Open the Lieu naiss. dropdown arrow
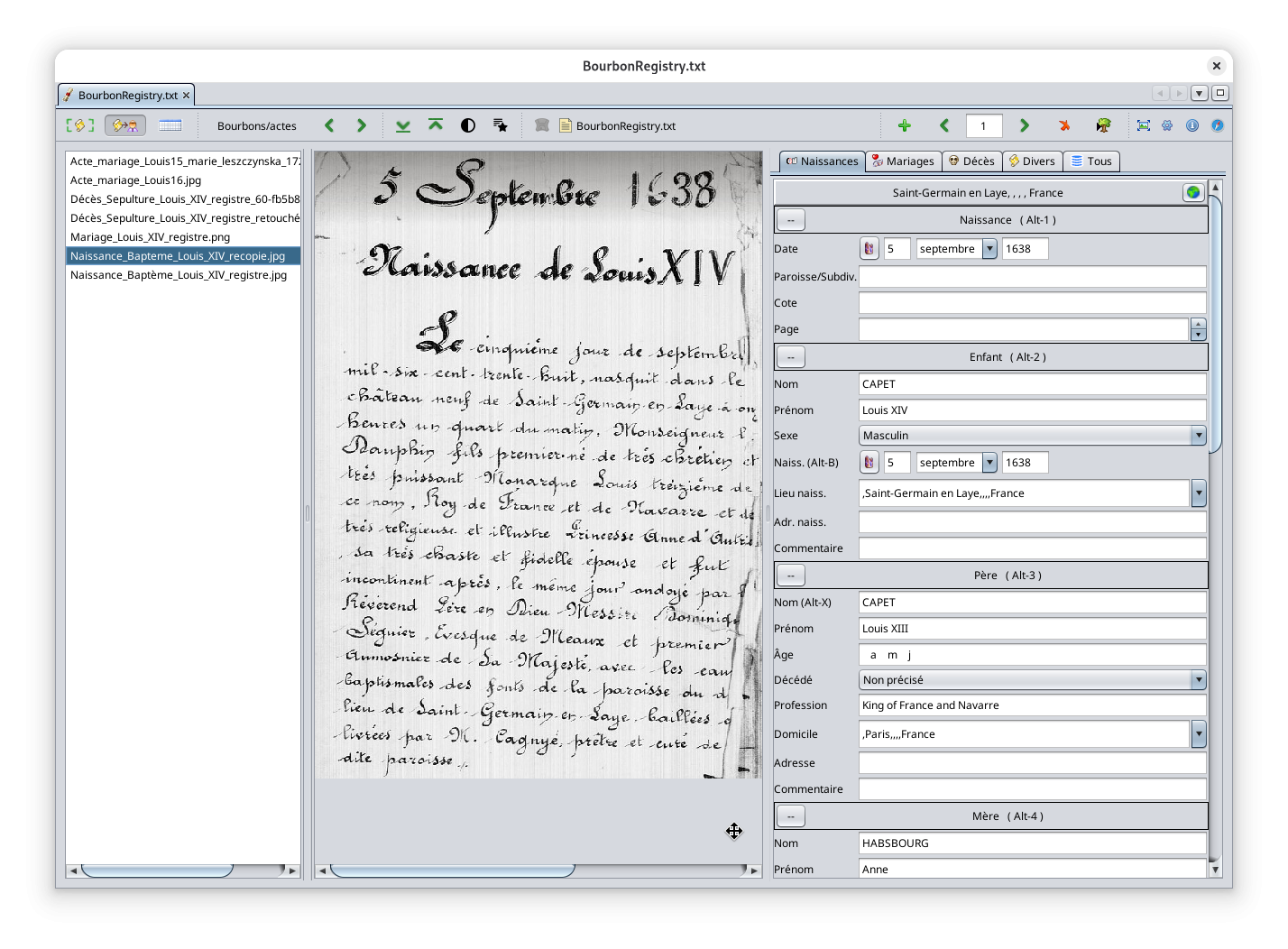 point(1199,493)
